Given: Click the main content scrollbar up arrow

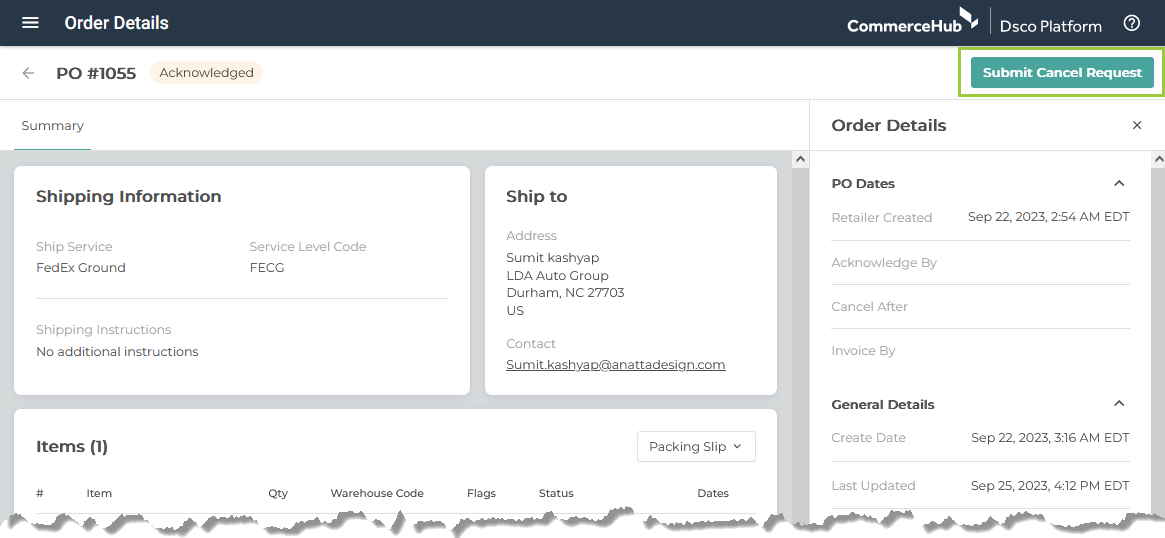Looking at the screenshot, I should [x=800, y=158].
